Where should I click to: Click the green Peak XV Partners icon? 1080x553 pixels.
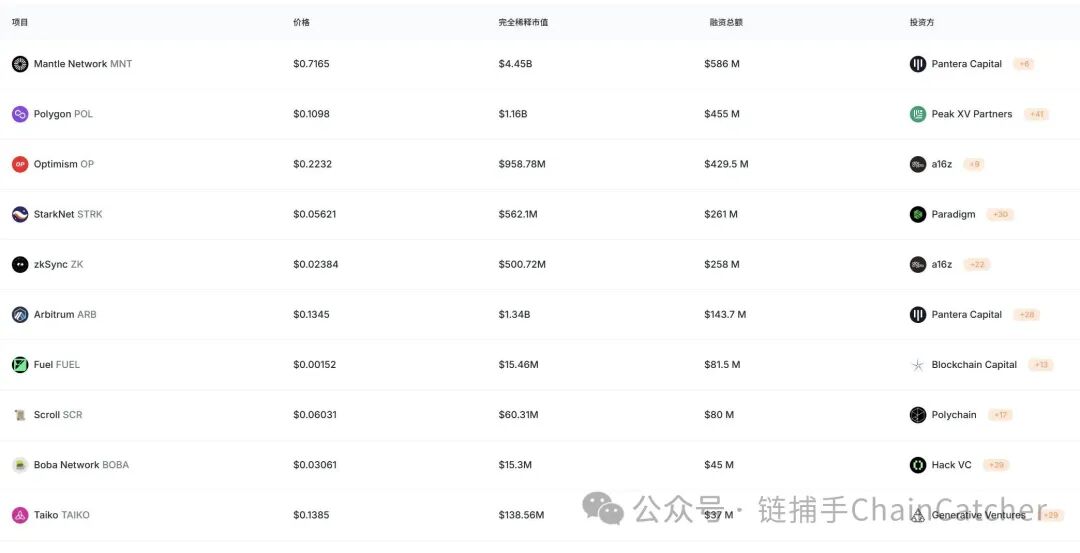click(x=917, y=114)
